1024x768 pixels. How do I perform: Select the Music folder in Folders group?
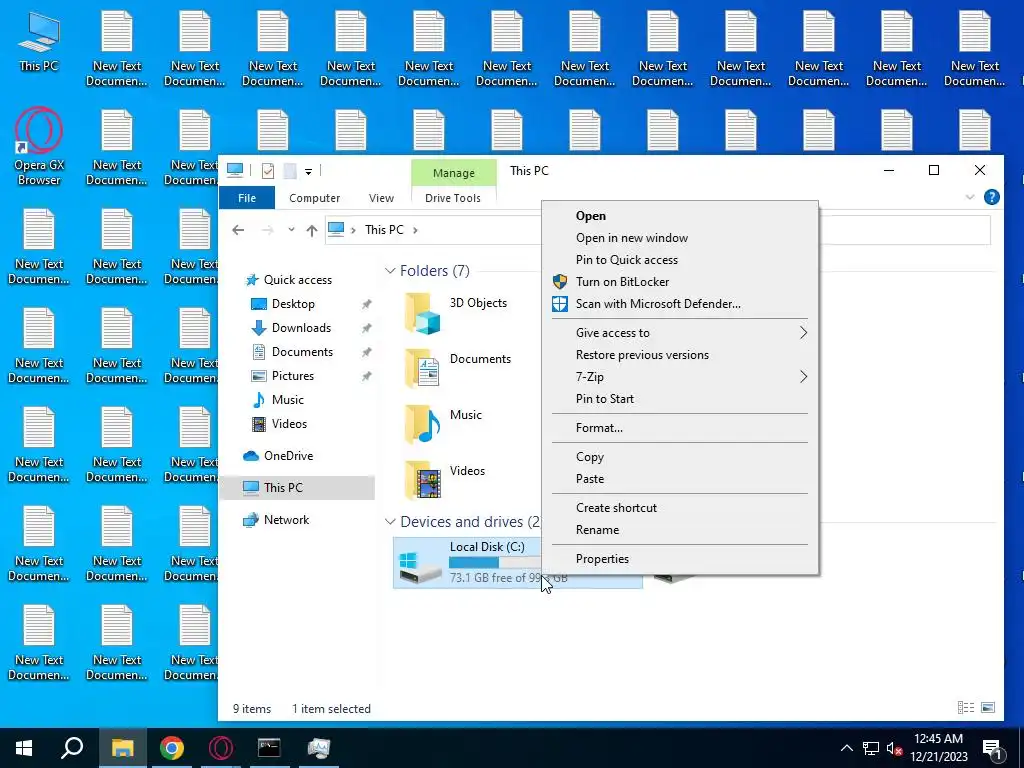pos(444,424)
